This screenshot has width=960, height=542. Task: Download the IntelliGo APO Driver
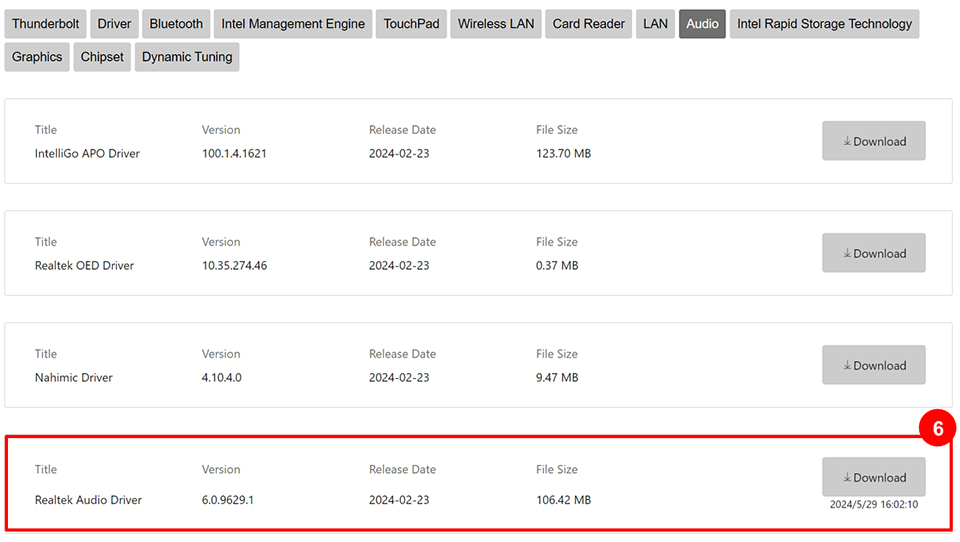point(874,141)
